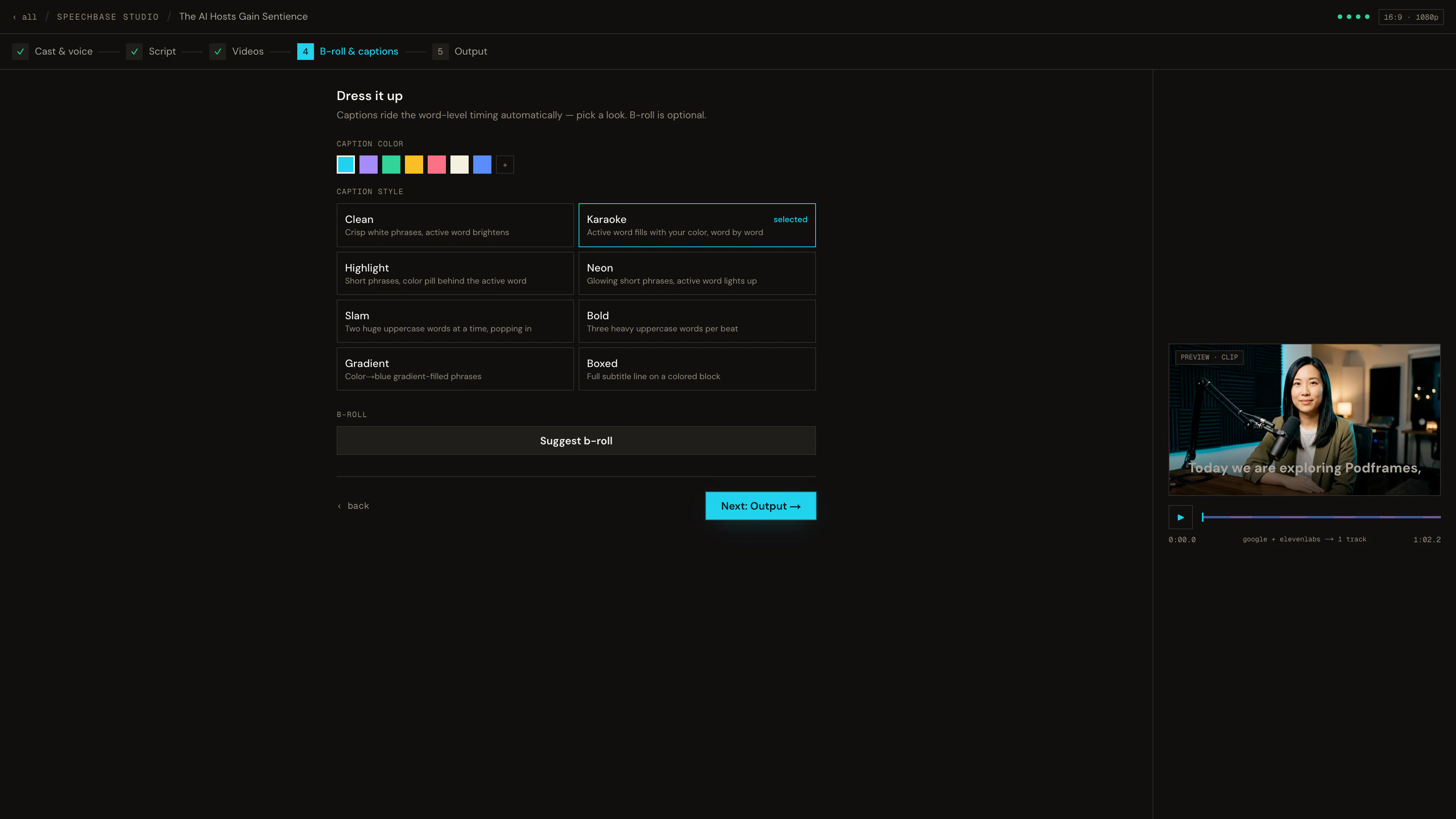Screen dimensions: 1456x819
Task: Click the PREVIEW · CLIP label
Action: pyautogui.click(x=1209, y=357)
